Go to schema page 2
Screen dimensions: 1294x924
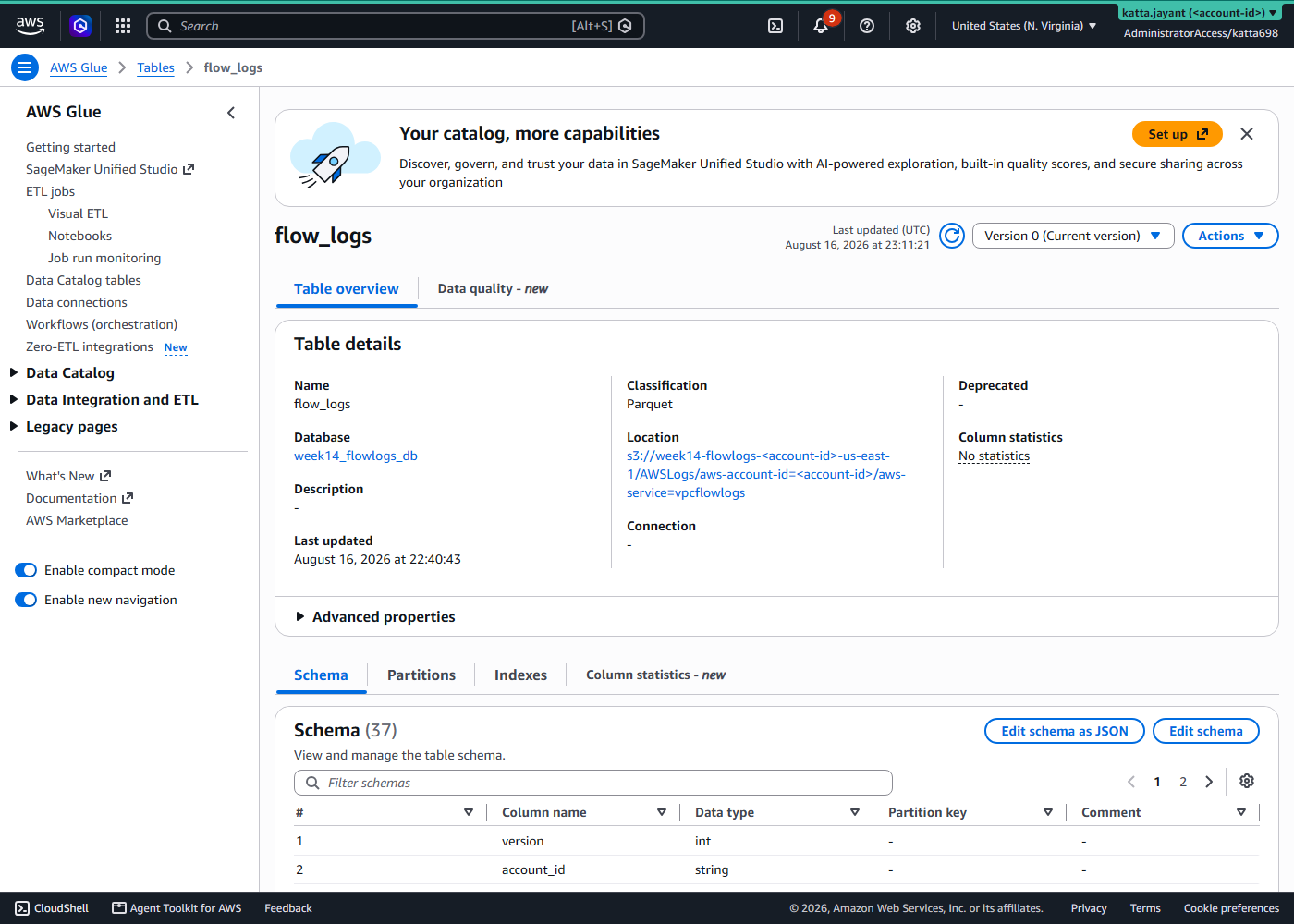click(1183, 782)
